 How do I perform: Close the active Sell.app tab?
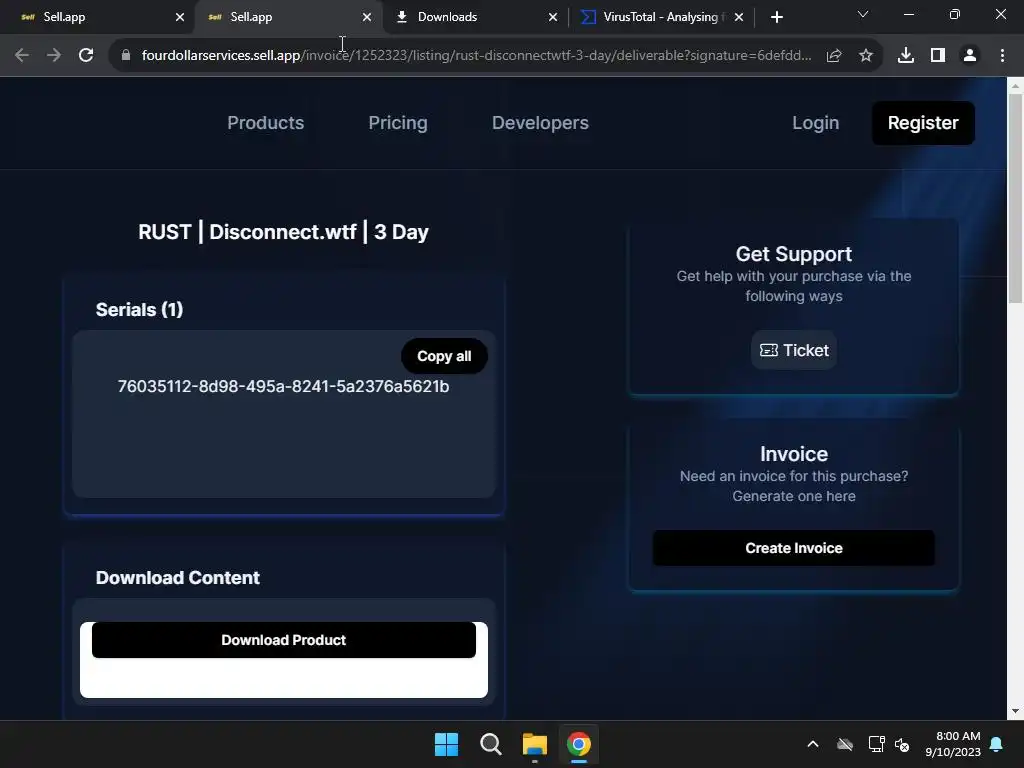pyautogui.click(x=367, y=18)
